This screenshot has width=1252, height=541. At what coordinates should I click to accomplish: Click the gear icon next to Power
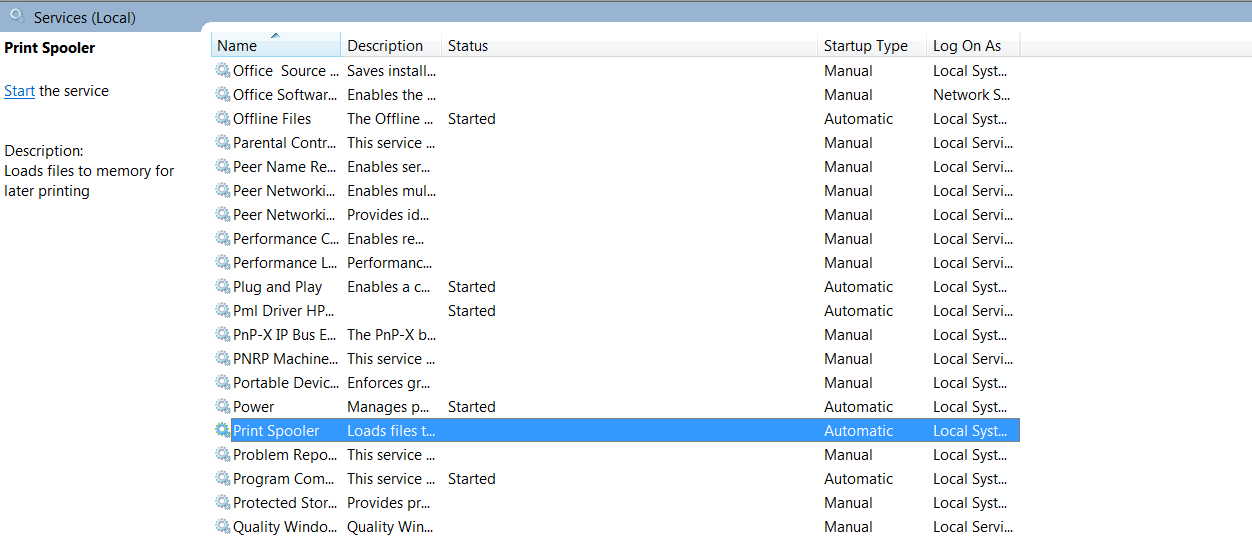pos(223,407)
